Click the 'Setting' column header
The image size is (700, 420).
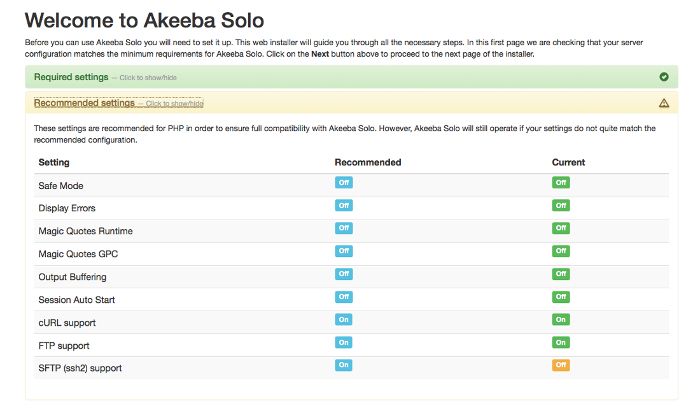pos(54,162)
